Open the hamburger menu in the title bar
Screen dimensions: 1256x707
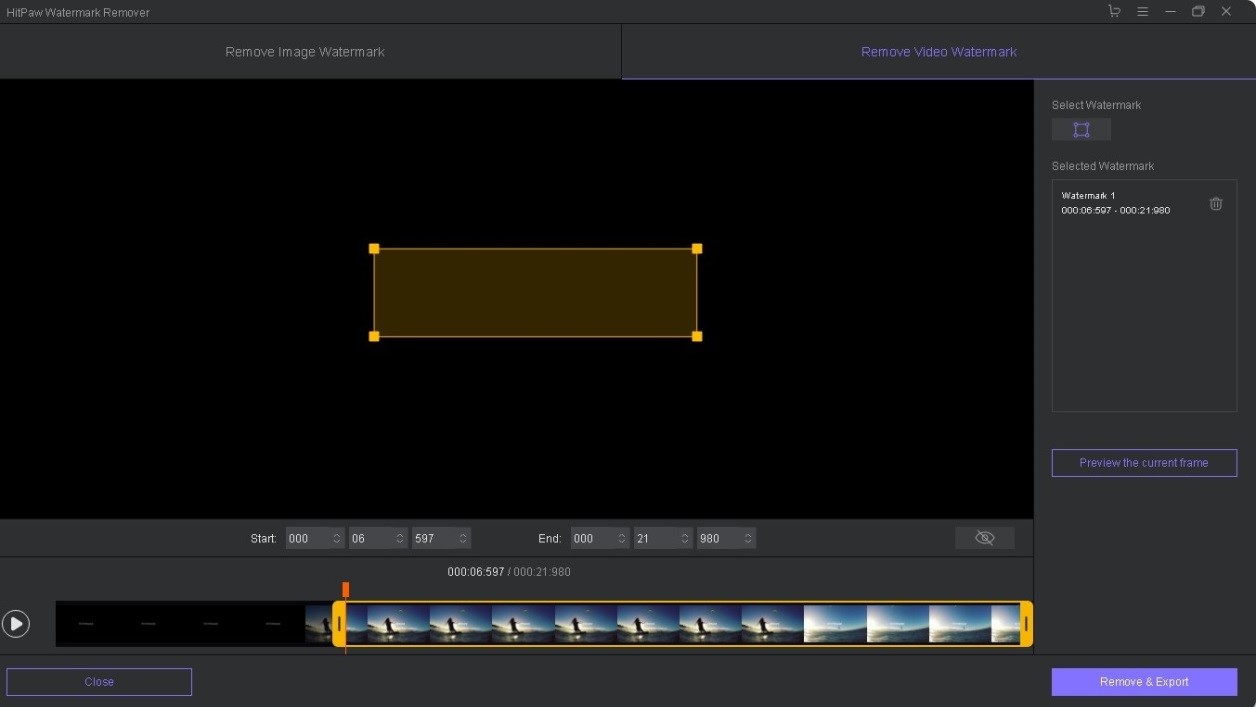coord(1142,11)
